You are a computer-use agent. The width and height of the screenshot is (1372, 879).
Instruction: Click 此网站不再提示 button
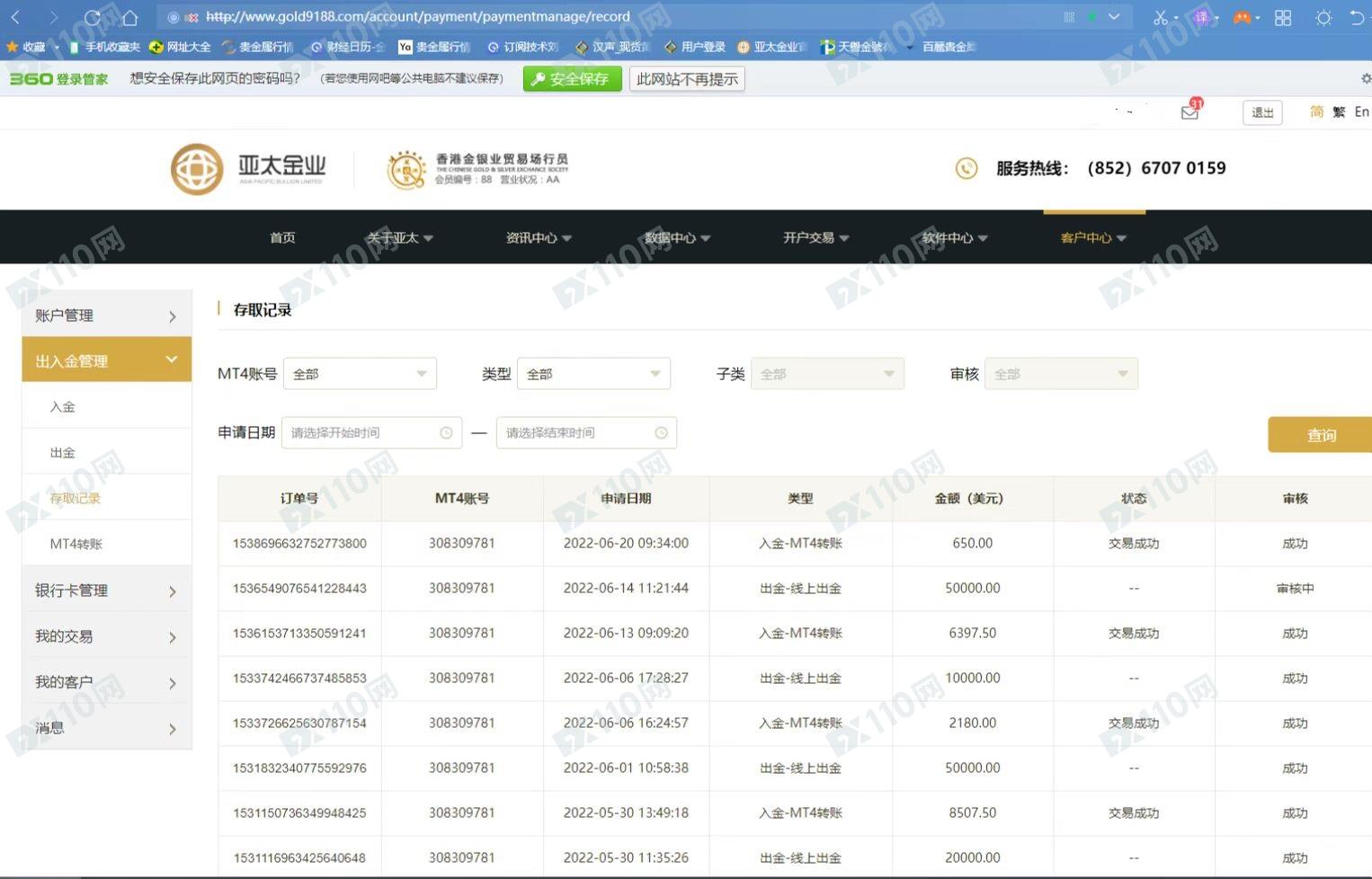pos(687,79)
